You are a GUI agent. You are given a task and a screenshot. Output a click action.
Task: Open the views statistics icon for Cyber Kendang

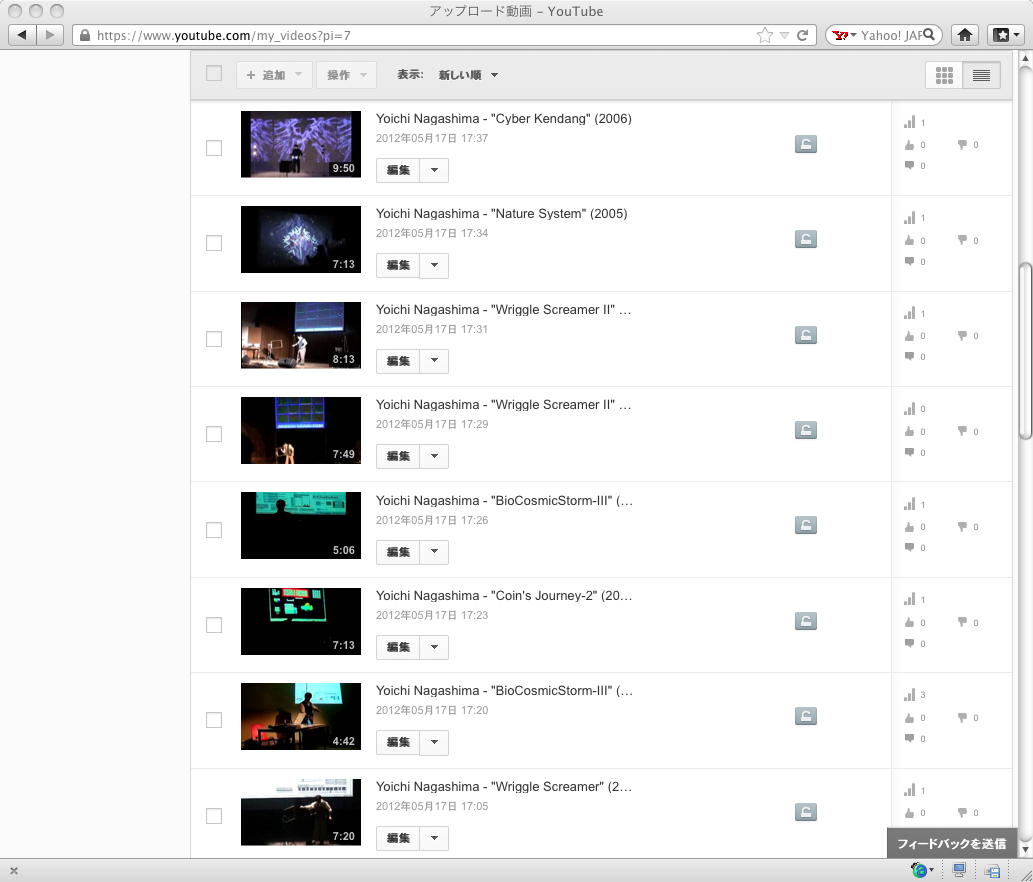click(910, 123)
